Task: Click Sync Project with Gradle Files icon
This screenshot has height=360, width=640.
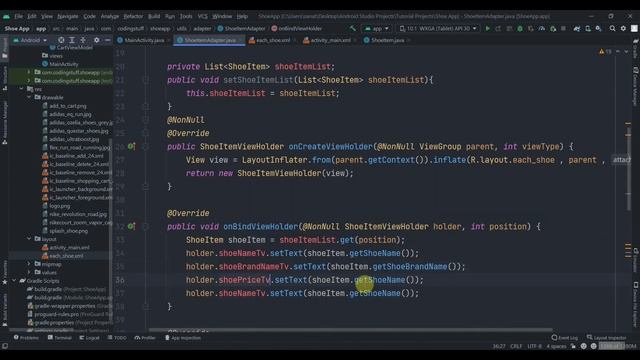Action: (x=577, y=29)
